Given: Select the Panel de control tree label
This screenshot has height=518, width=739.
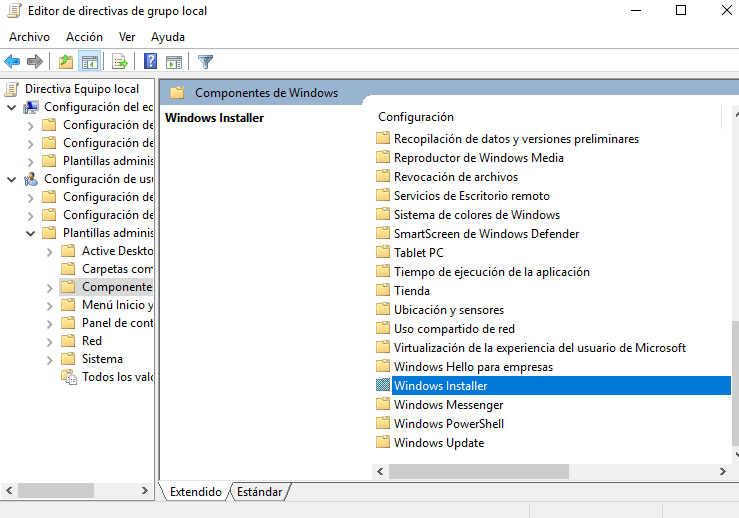Looking at the screenshot, I should 117,323.
